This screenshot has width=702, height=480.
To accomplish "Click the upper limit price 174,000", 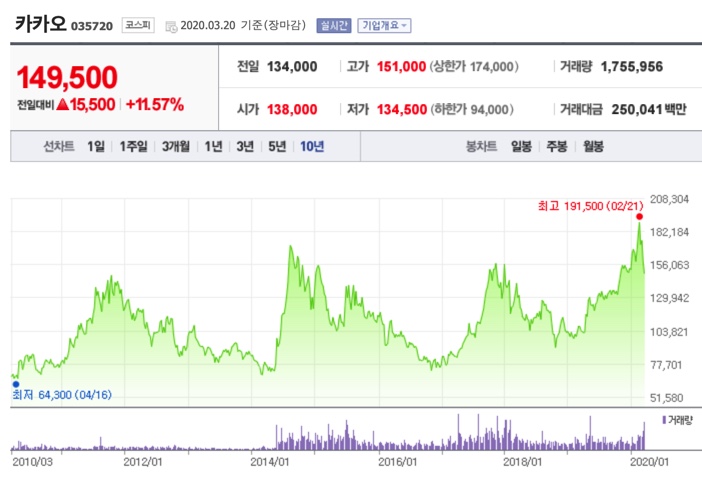I will 492,67.
